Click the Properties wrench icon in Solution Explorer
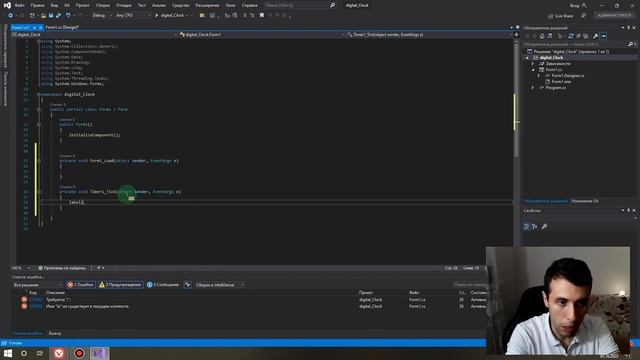 pos(595,36)
